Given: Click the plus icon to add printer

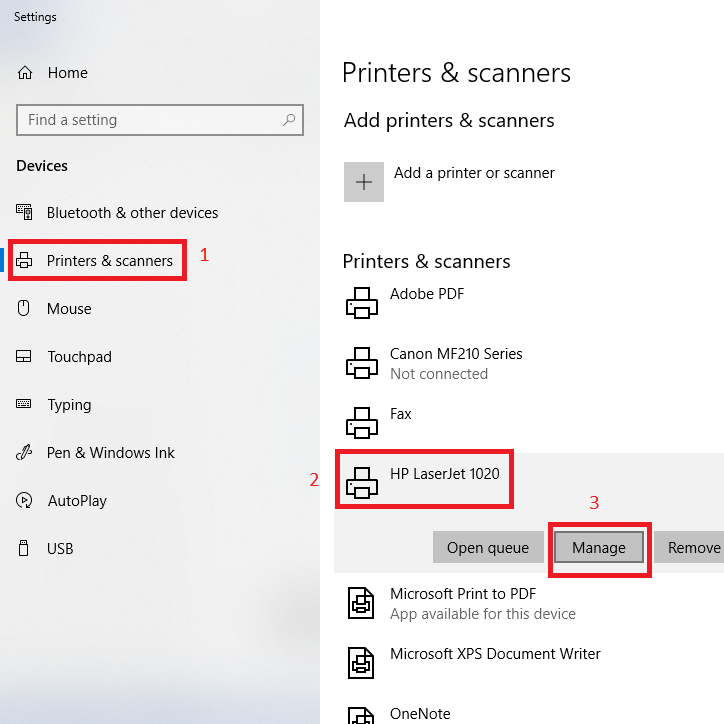Looking at the screenshot, I should 364,182.
